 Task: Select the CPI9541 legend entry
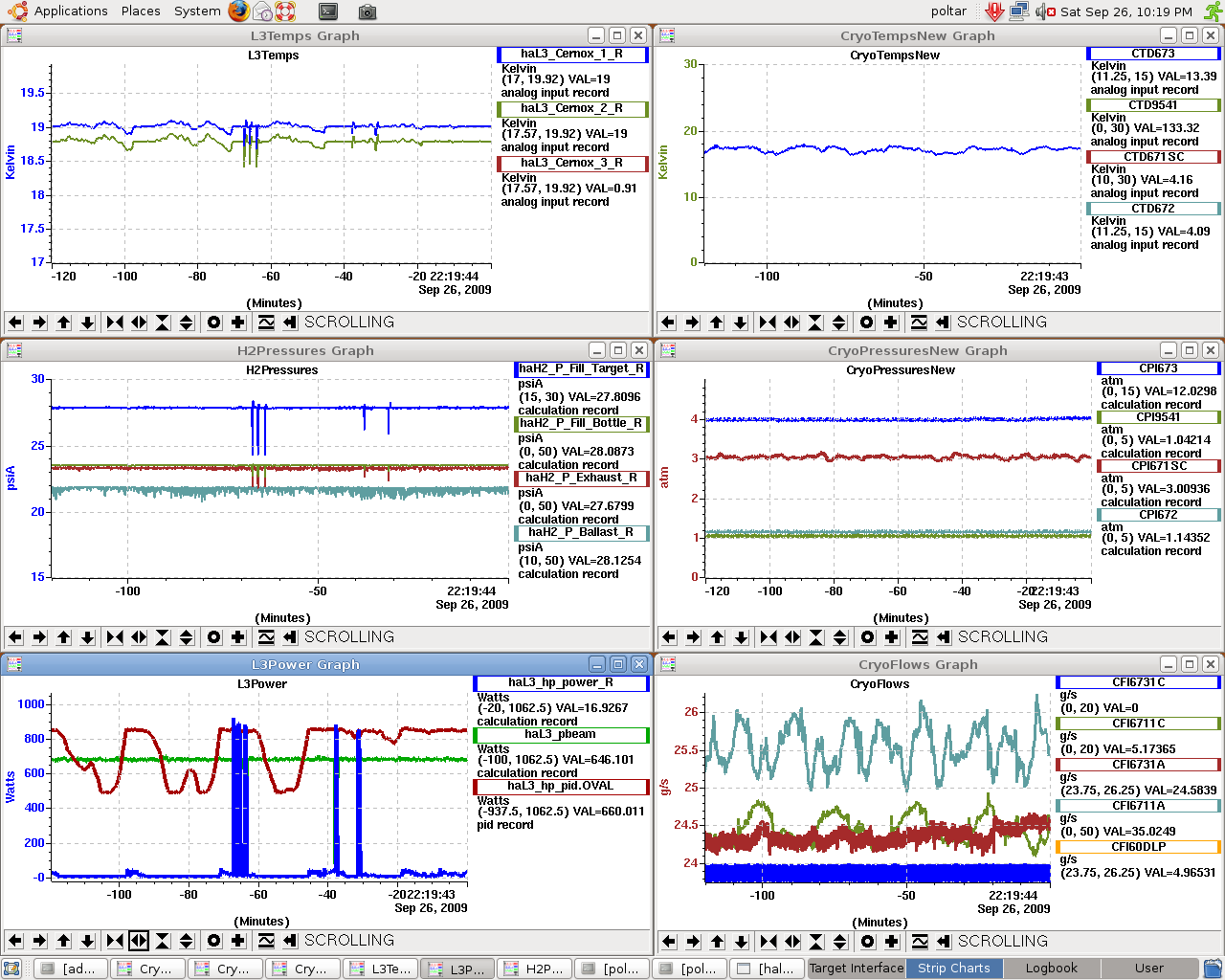tap(1158, 417)
